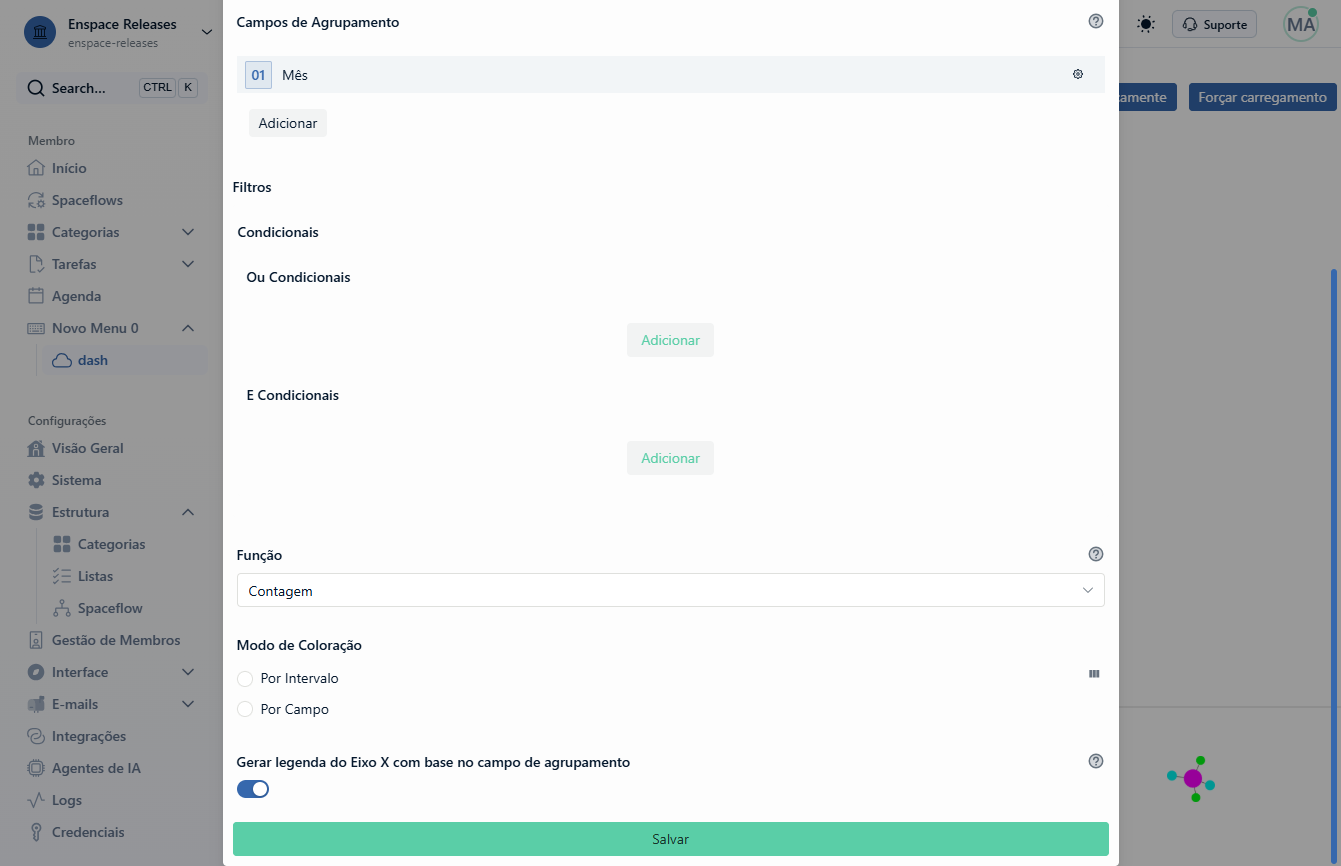Click the colorful network graph icon
Viewport: 1341px width, 866px height.
[1191, 778]
